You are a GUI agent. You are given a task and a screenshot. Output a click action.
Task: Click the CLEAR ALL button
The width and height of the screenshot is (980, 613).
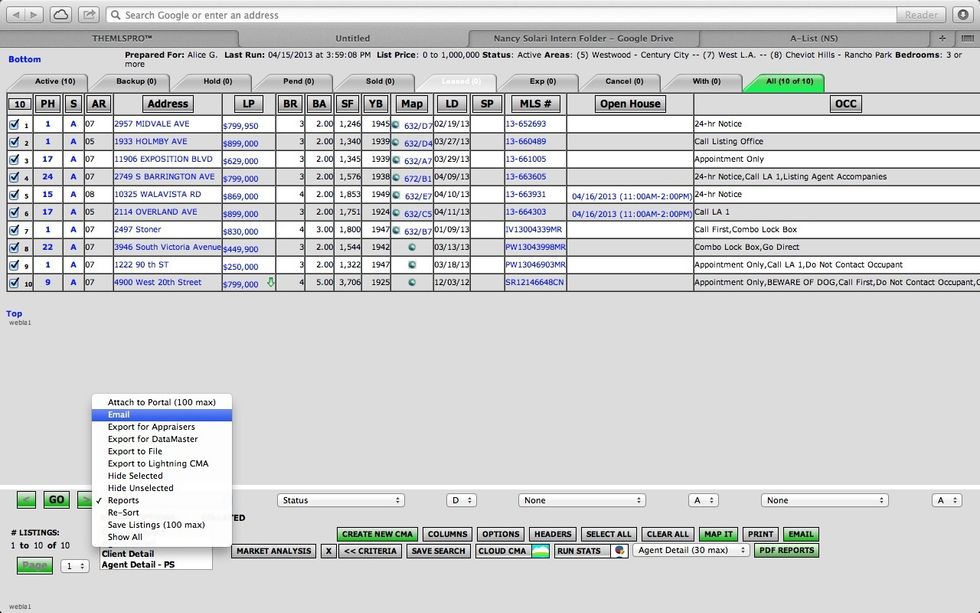point(668,534)
